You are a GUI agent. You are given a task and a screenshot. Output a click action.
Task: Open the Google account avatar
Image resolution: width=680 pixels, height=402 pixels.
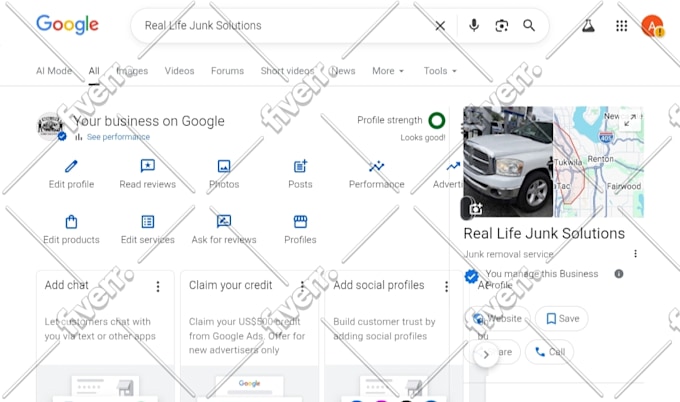click(652, 26)
